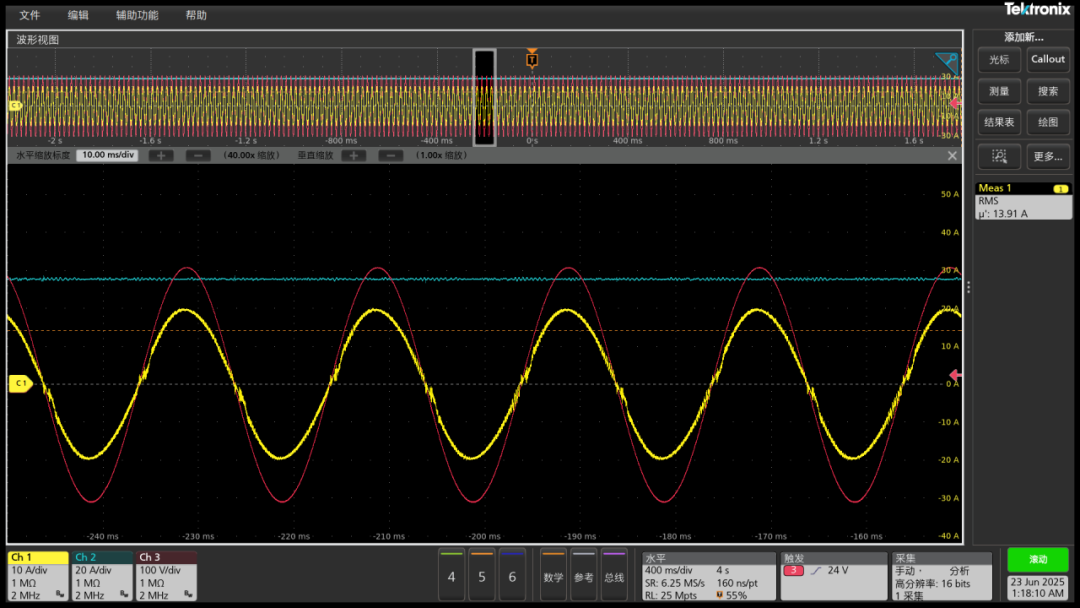Open the 文件 menu
The image size is (1080, 608).
[x=30, y=15]
